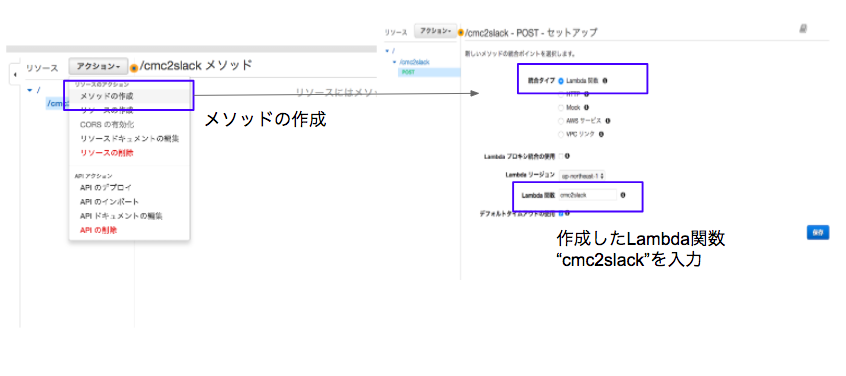Select HTTP integration type
846x376 pixels.
tap(561, 94)
